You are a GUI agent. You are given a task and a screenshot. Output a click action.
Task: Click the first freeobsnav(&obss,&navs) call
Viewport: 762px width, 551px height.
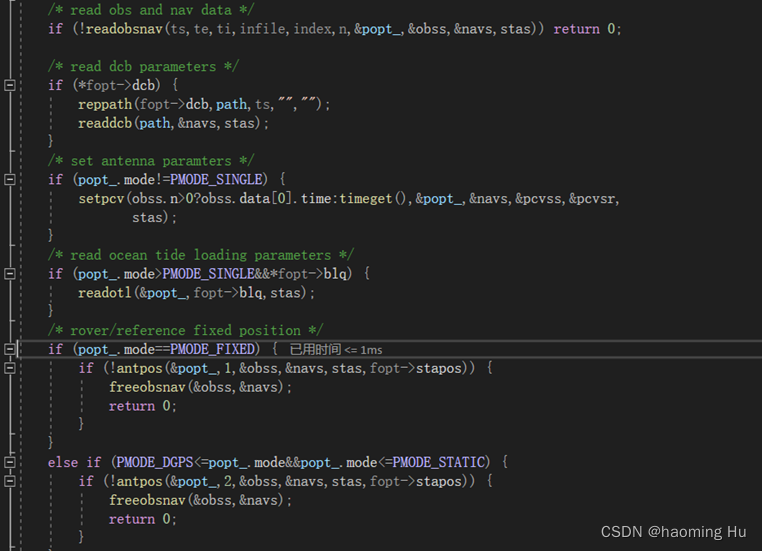[200, 387]
